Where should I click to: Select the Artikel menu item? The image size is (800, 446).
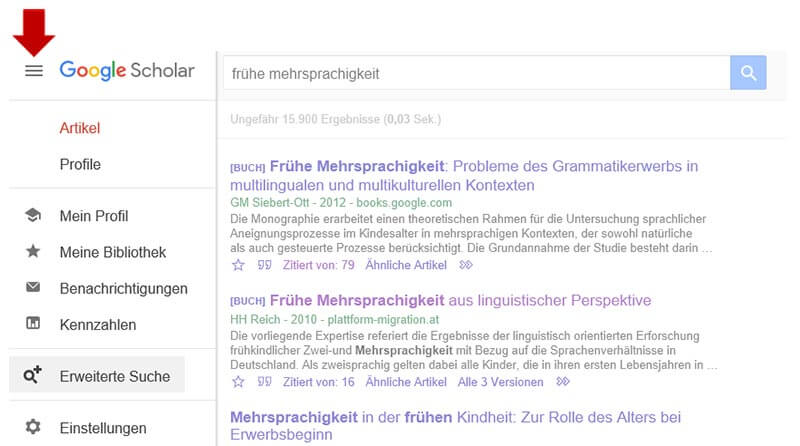[80, 128]
